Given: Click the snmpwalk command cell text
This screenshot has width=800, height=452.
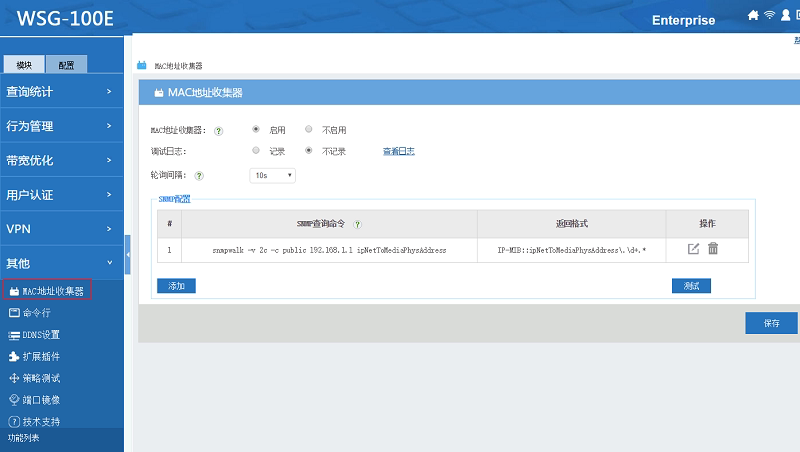Looking at the screenshot, I should pos(329,250).
